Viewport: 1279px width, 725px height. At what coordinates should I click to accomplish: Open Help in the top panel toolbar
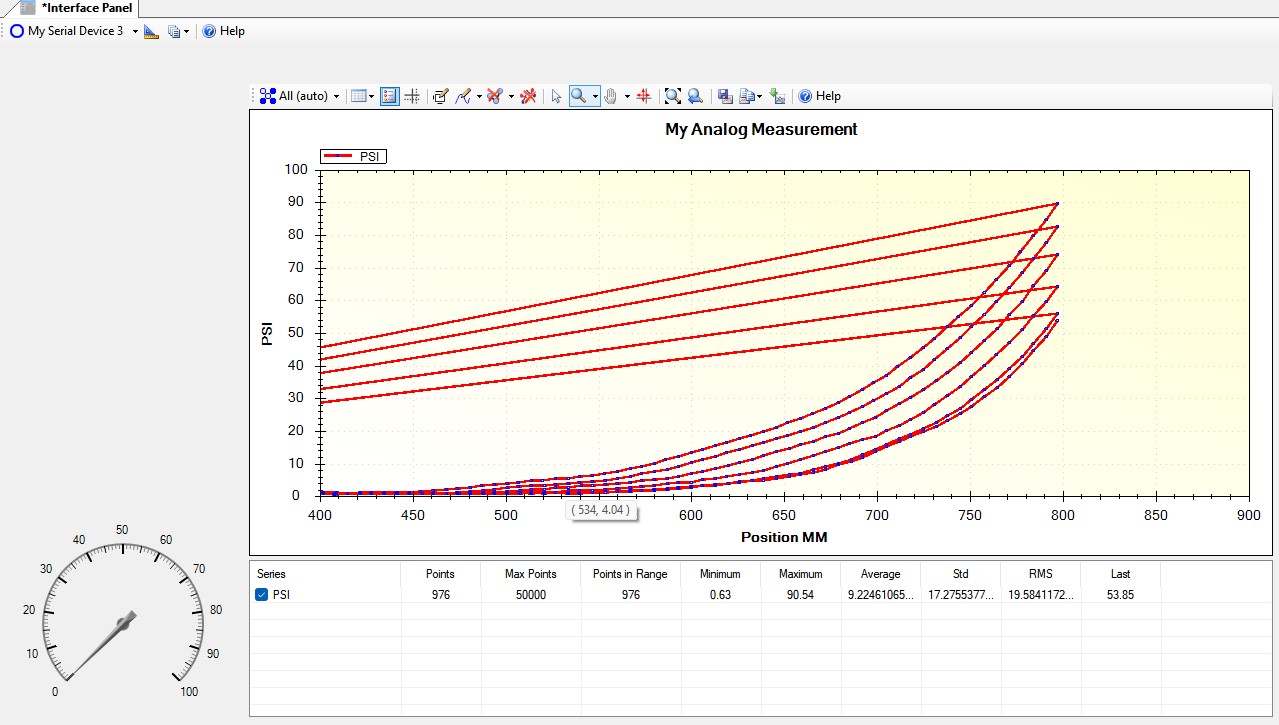click(x=223, y=31)
